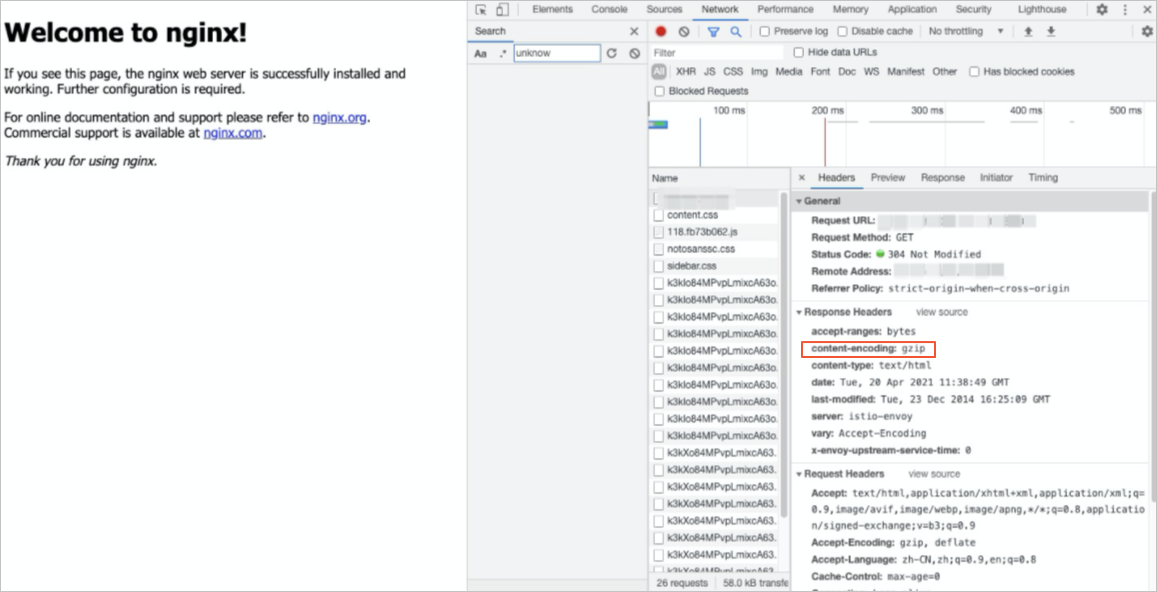Enable the Disable cache checkbox
Screen dimensions: 1157x592
click(842, 31)
